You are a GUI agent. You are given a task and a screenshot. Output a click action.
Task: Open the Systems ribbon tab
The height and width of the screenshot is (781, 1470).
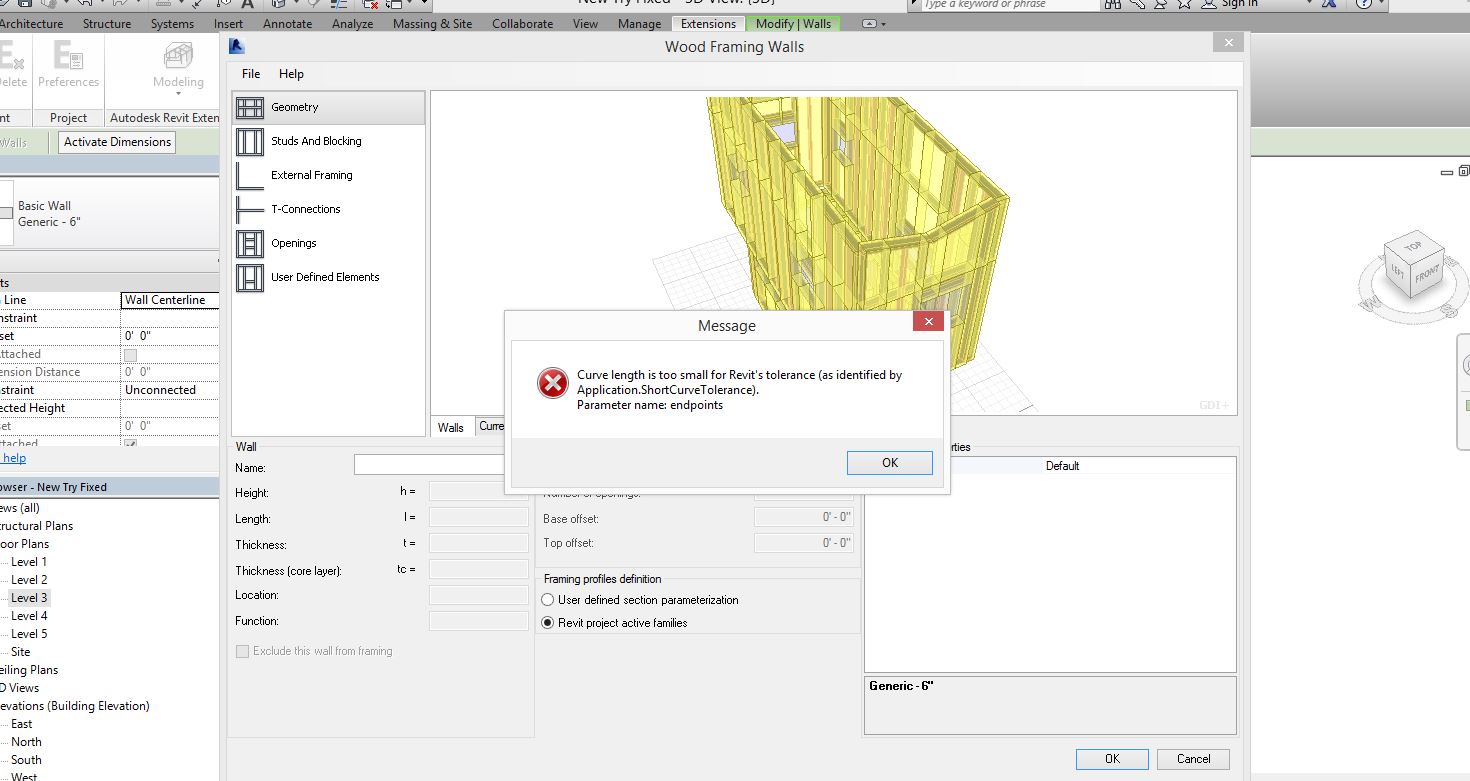[x=173, y=24]
